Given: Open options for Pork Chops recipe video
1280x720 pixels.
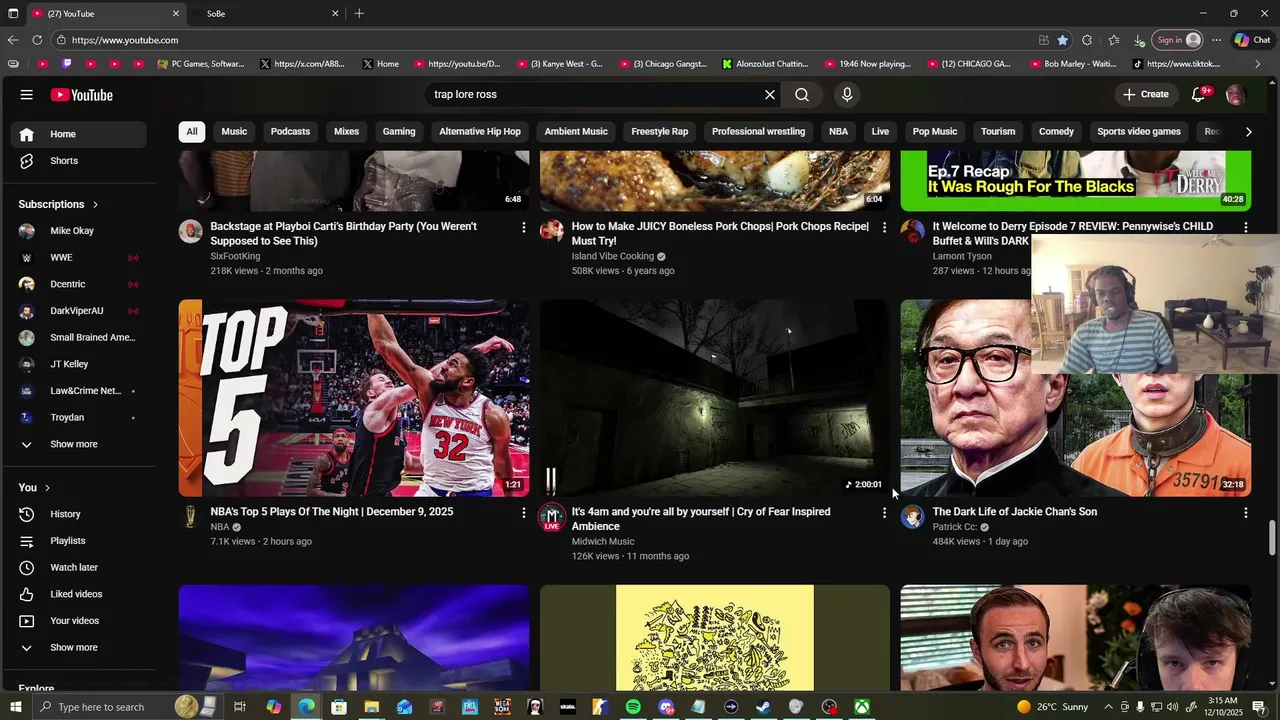Looking at the screenshot, I should pos(884,228).
